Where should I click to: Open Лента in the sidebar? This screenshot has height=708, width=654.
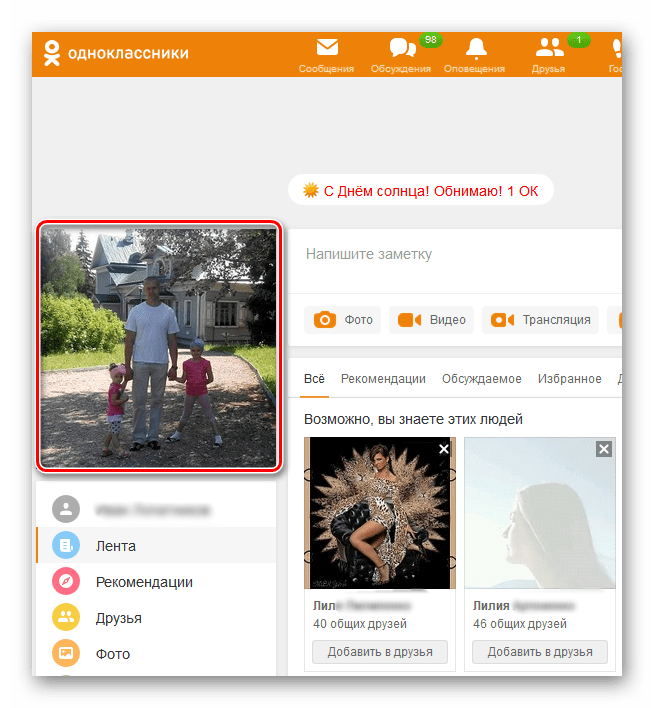pyautogui.click(x=156, y=545)
